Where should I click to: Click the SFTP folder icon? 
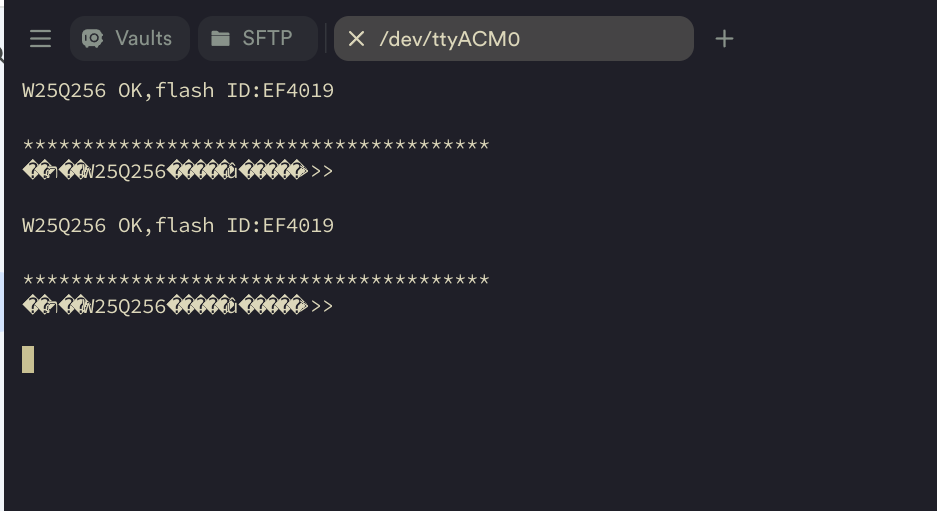pos(220,39)
